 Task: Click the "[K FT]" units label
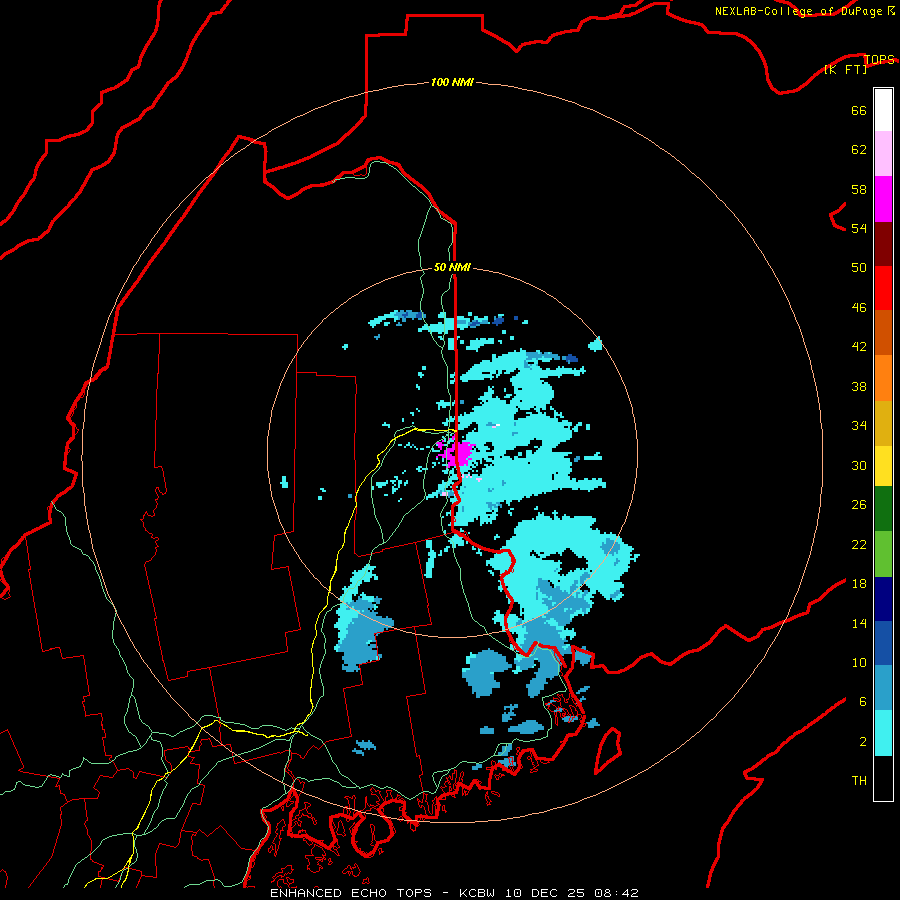(x=845, y=69)
